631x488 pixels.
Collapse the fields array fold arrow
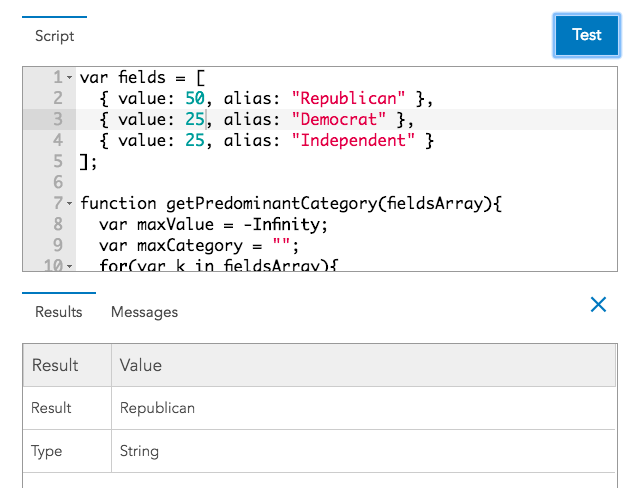69,78
